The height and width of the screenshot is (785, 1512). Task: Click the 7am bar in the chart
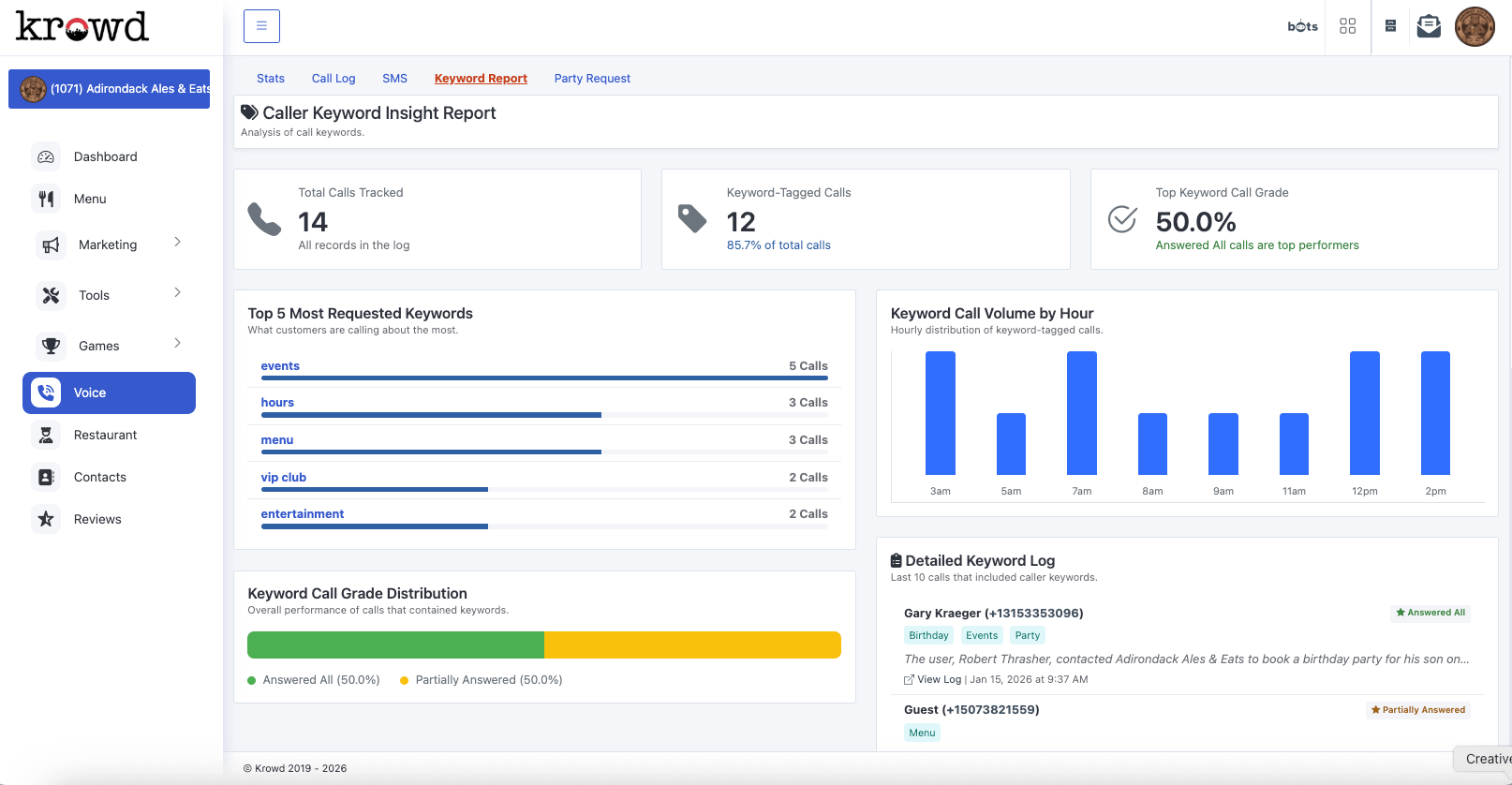1081,413
